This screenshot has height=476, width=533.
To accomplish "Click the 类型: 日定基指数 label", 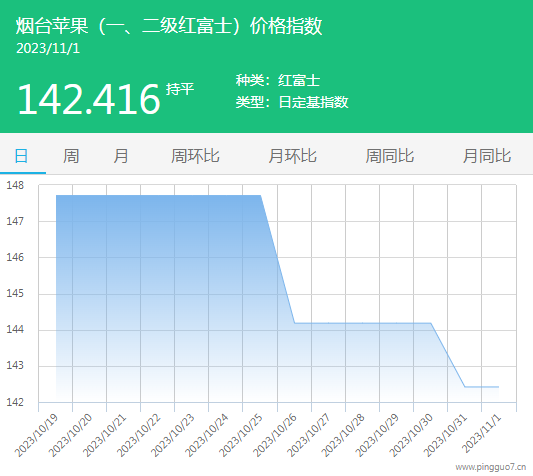I will click(292, 102).
